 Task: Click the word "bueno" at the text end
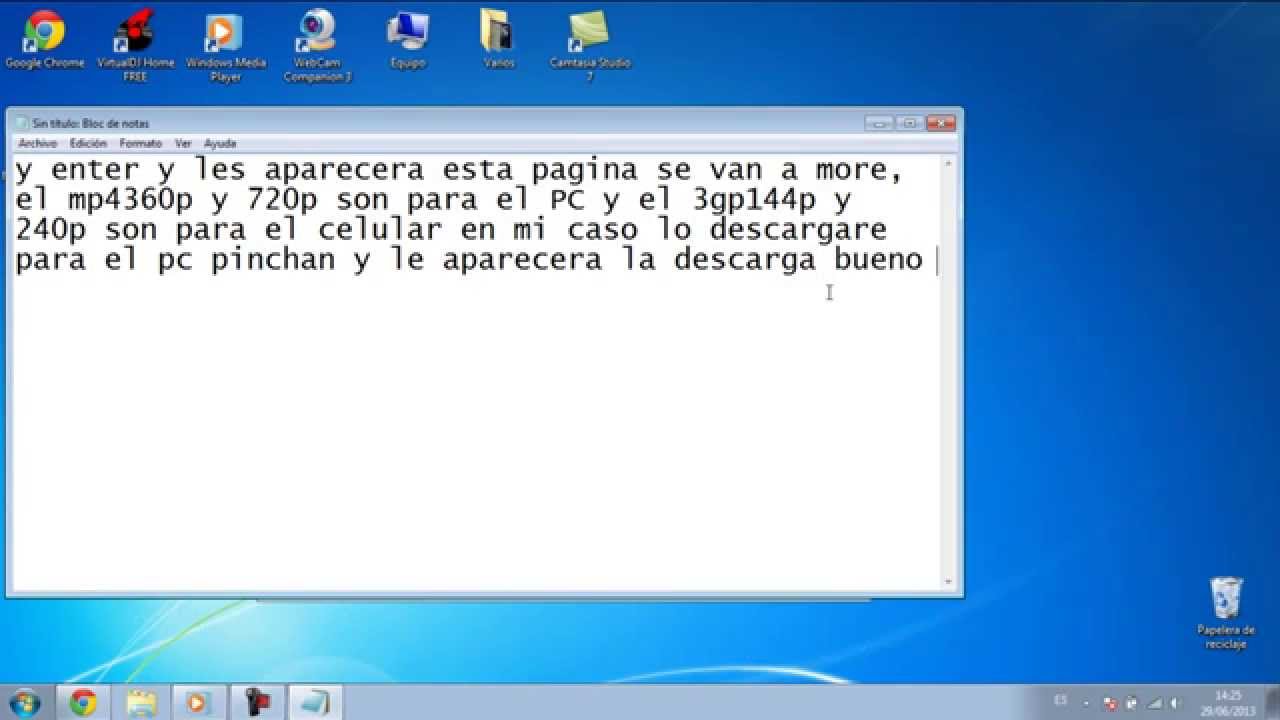(878, 260)
